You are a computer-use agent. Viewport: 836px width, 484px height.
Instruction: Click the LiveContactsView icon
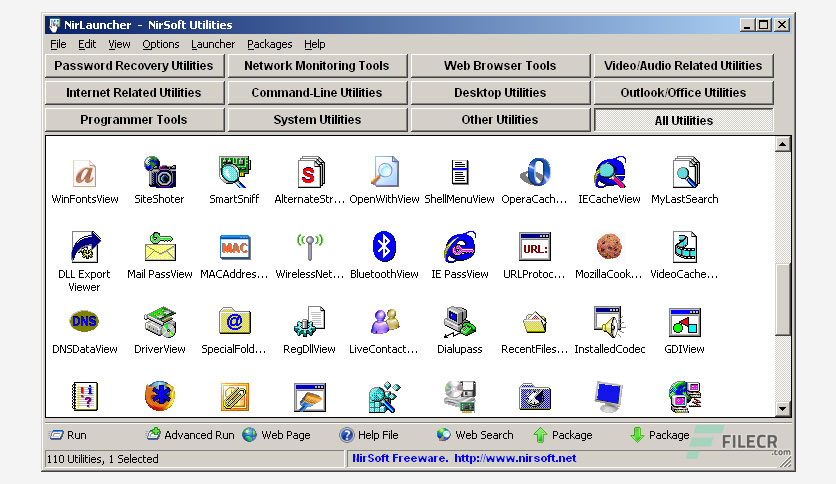click(x=384, y=321)
